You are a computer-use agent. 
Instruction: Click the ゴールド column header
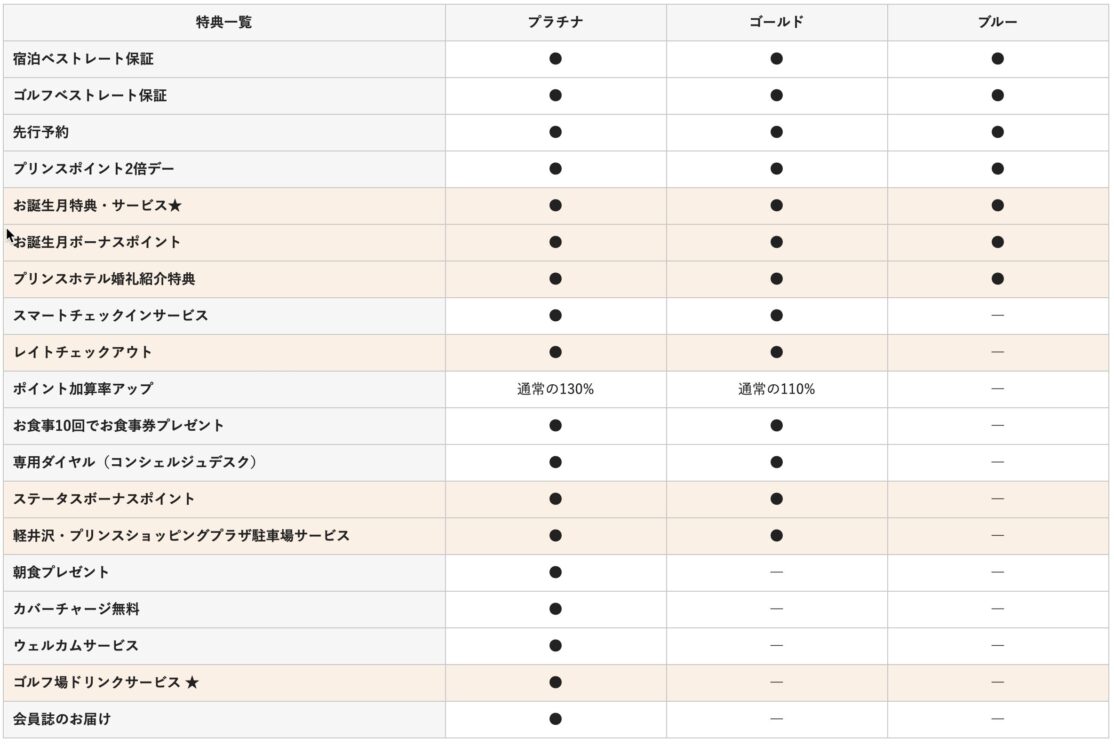(x=776, y=22)
